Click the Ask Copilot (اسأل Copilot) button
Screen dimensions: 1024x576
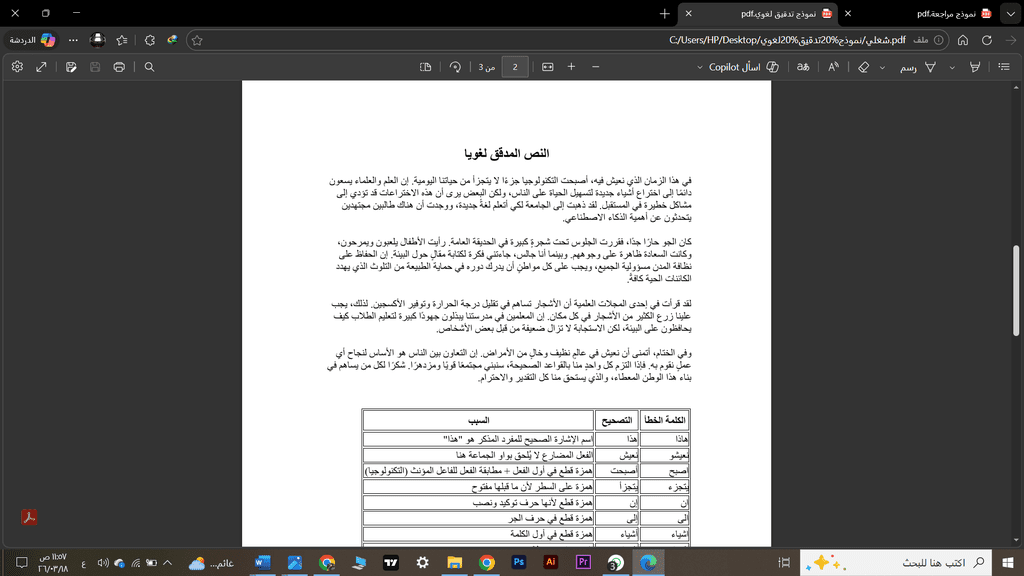tap(744, 67)
